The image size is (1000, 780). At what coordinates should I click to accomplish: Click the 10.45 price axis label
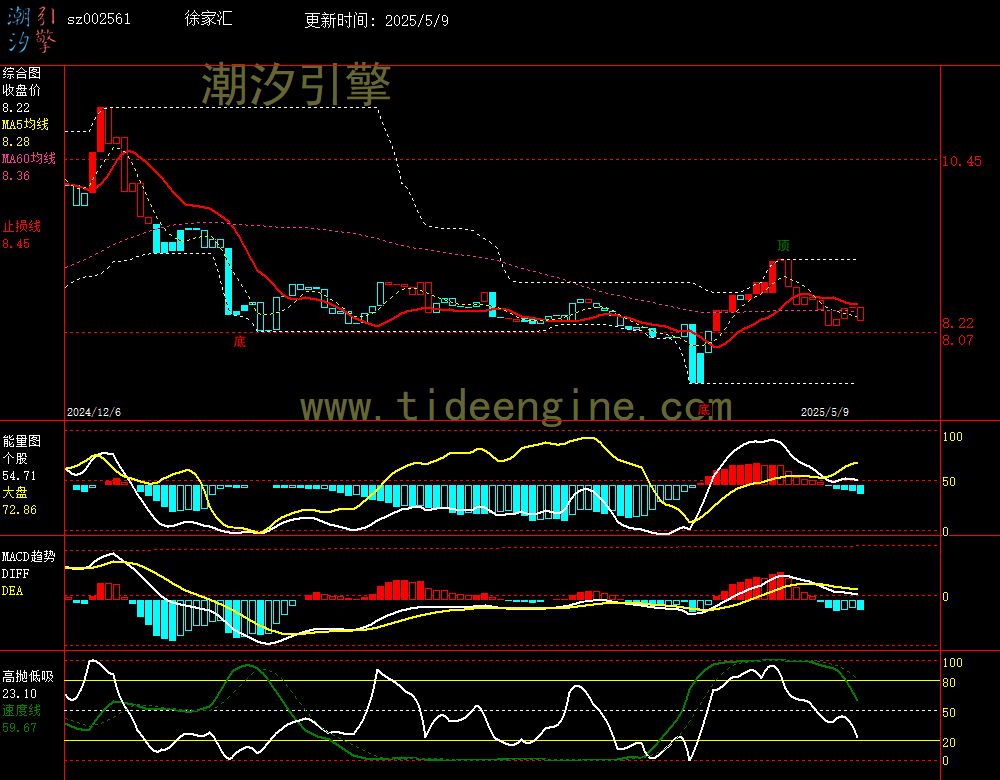click(962, 161)
